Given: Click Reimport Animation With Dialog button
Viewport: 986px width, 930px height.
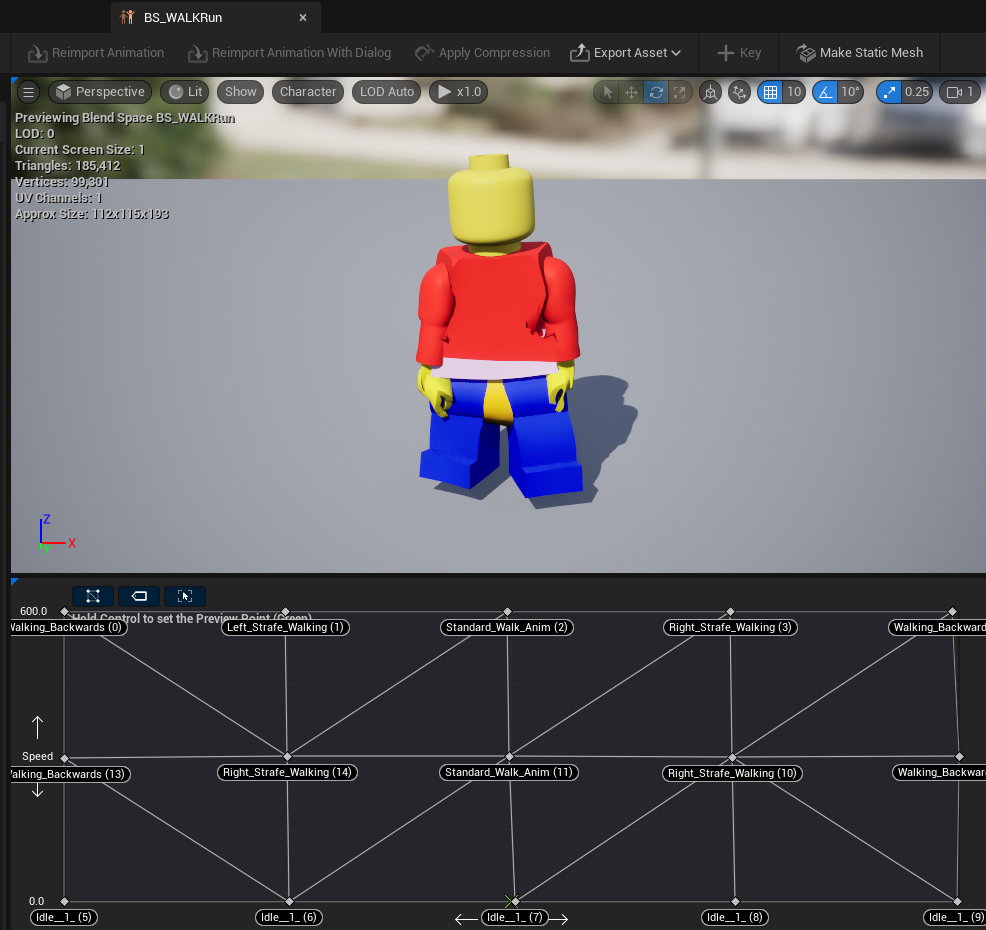Looking at the screenshot, I should tap(289, 53).
